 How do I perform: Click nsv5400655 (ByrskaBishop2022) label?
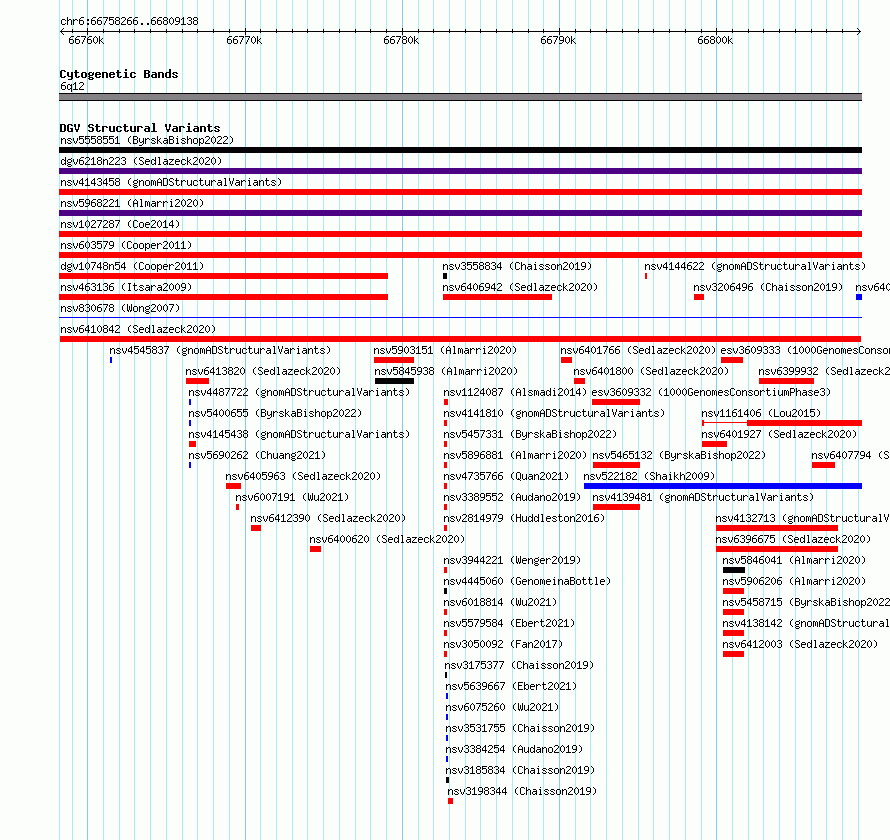(275, 413)
